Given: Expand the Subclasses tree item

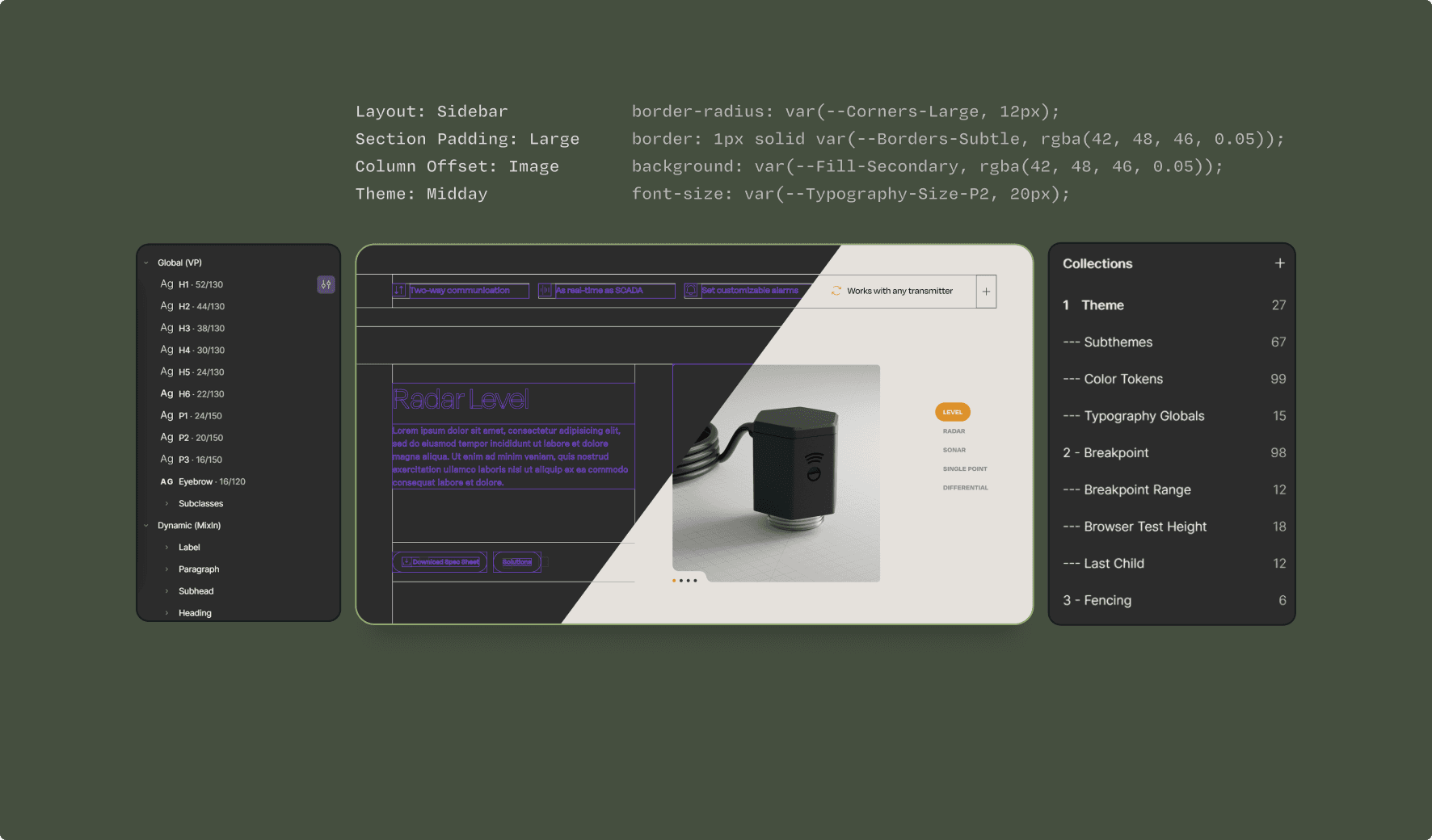Looking at the screenshot, I should click(x=167, y=504).
